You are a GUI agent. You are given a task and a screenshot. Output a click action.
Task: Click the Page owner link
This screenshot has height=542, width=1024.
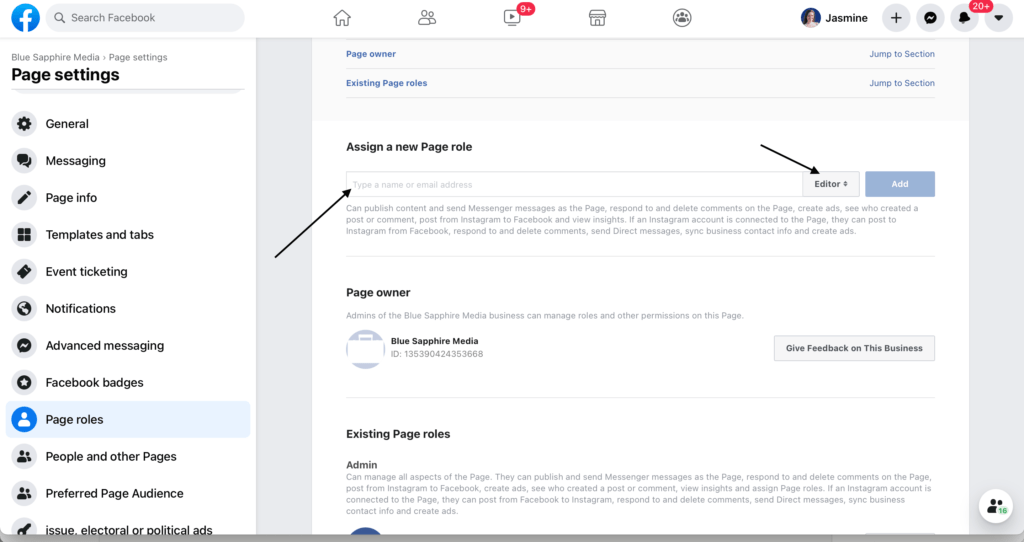click(x=371, y=54)
